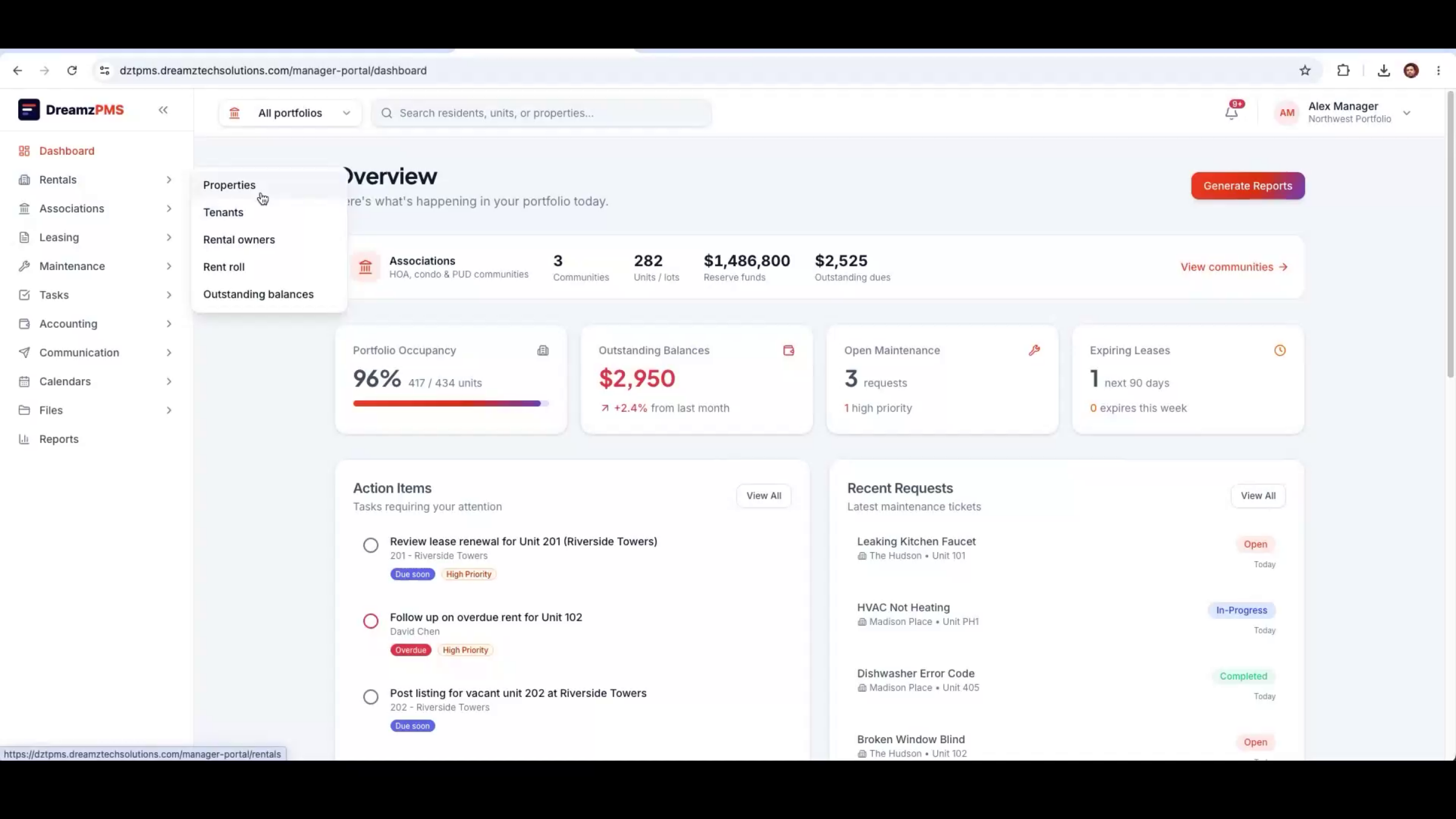
Task: Expand the Files submenu chevron
Action: 169,410
